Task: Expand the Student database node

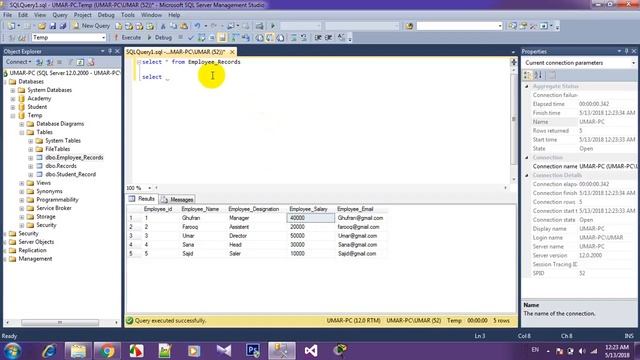Action: (13, 107)
